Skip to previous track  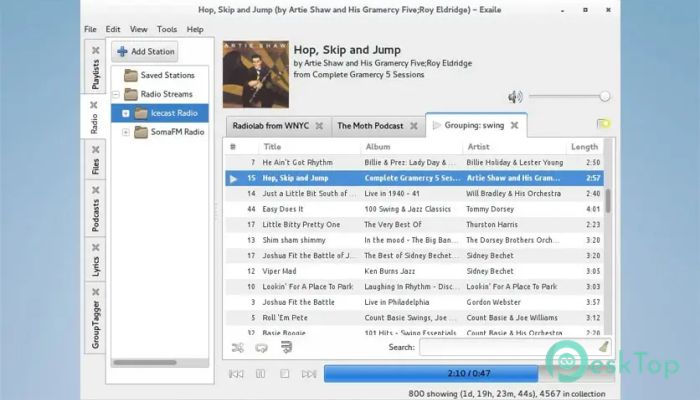coord(236,374)
